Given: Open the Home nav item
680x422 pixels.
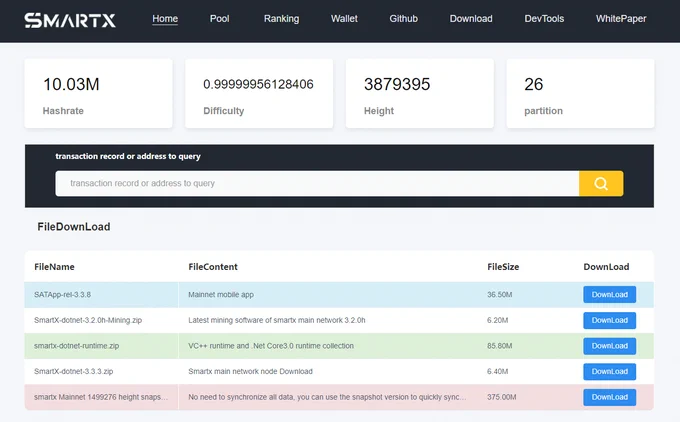Looking at the screenshot, I should (165, 19).
